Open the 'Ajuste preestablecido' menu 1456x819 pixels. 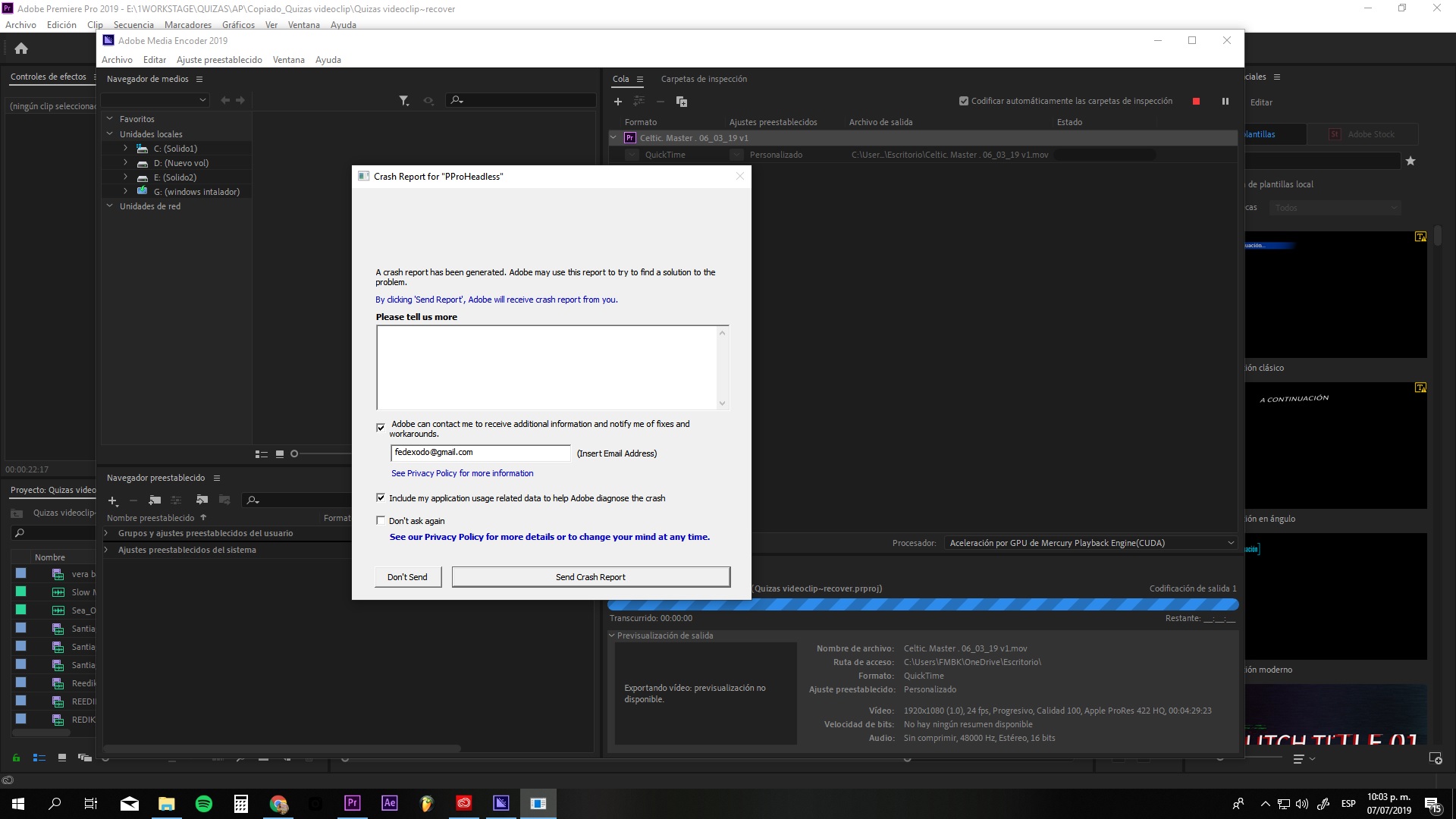[x=219, y=59]
